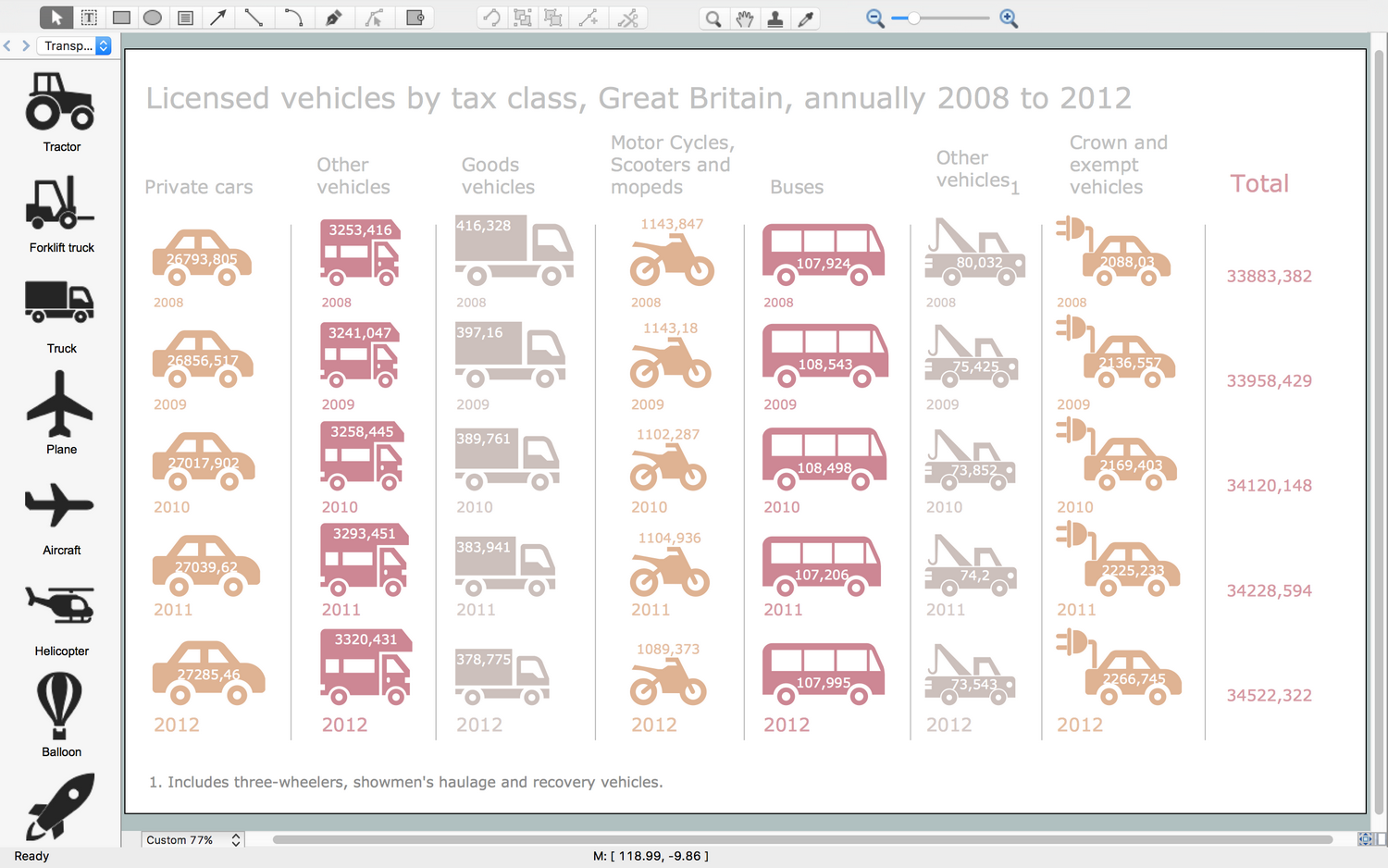The width and height of the screenshot is (1388, 868).
Task: Select the chart title 'Licensed vehicles by tax class'
Action: coord(638,98)
